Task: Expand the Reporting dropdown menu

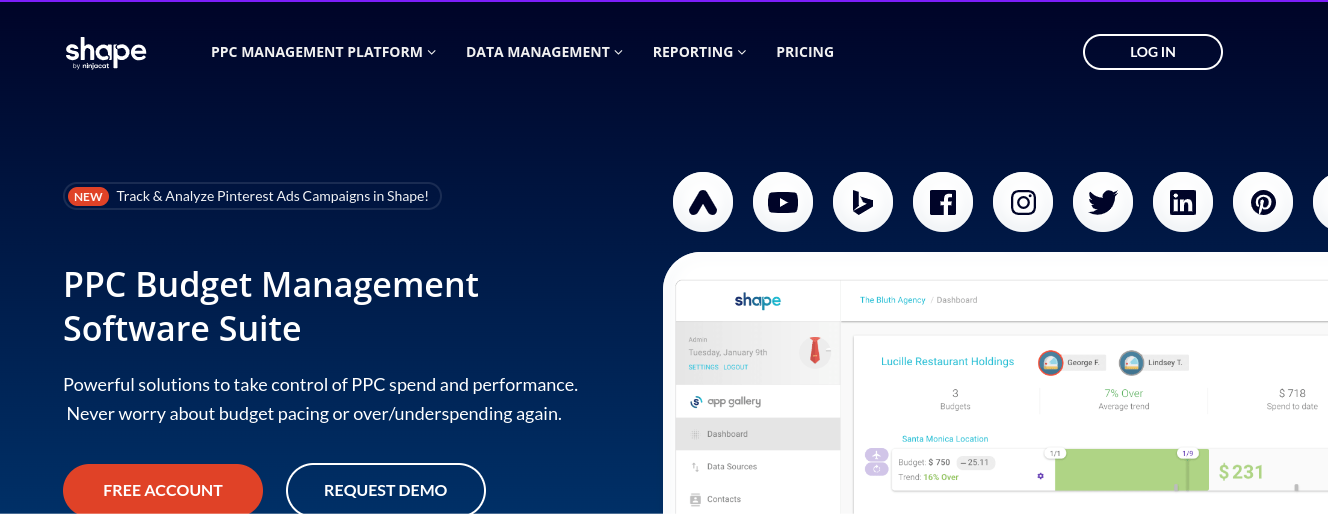Action: [x=699, y=52]
